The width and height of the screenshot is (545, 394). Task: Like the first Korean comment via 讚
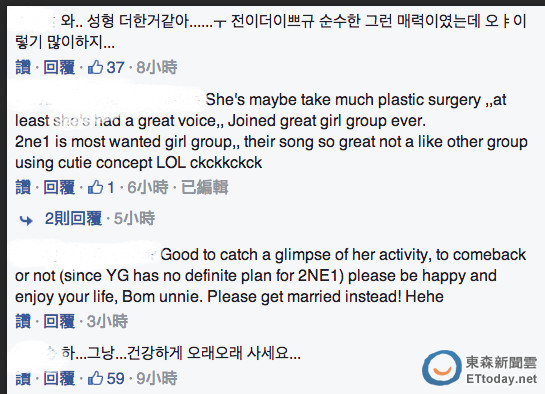point(23,67)
